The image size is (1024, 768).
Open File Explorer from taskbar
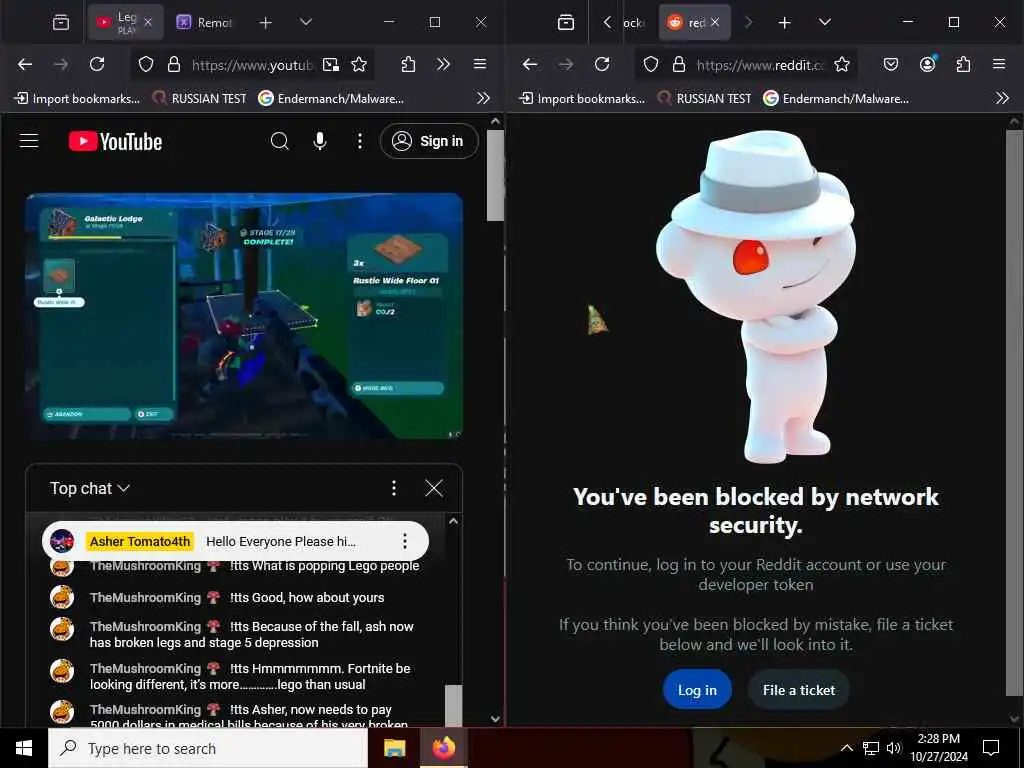click(x=394, y=748)
